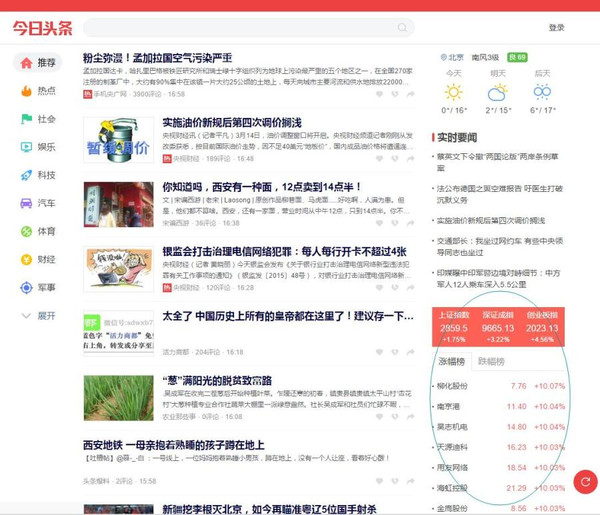The image size is (600, 515).
Task: Open 热点 flame icon in sidebar
Action: pyautogui.click(x=26, y=91)
